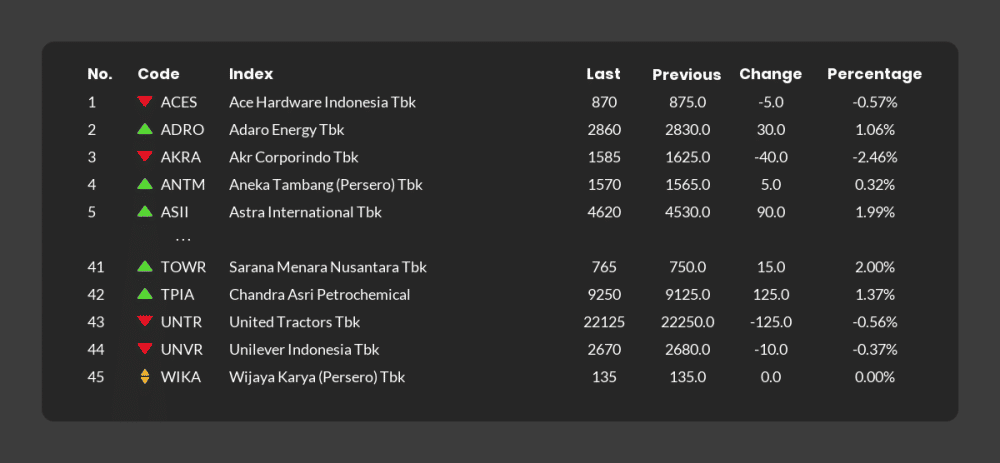The height and width of the screenshot is (463, 1000).
Task: Click the green up arrow beside TPIA
Action: coord(145,294)
